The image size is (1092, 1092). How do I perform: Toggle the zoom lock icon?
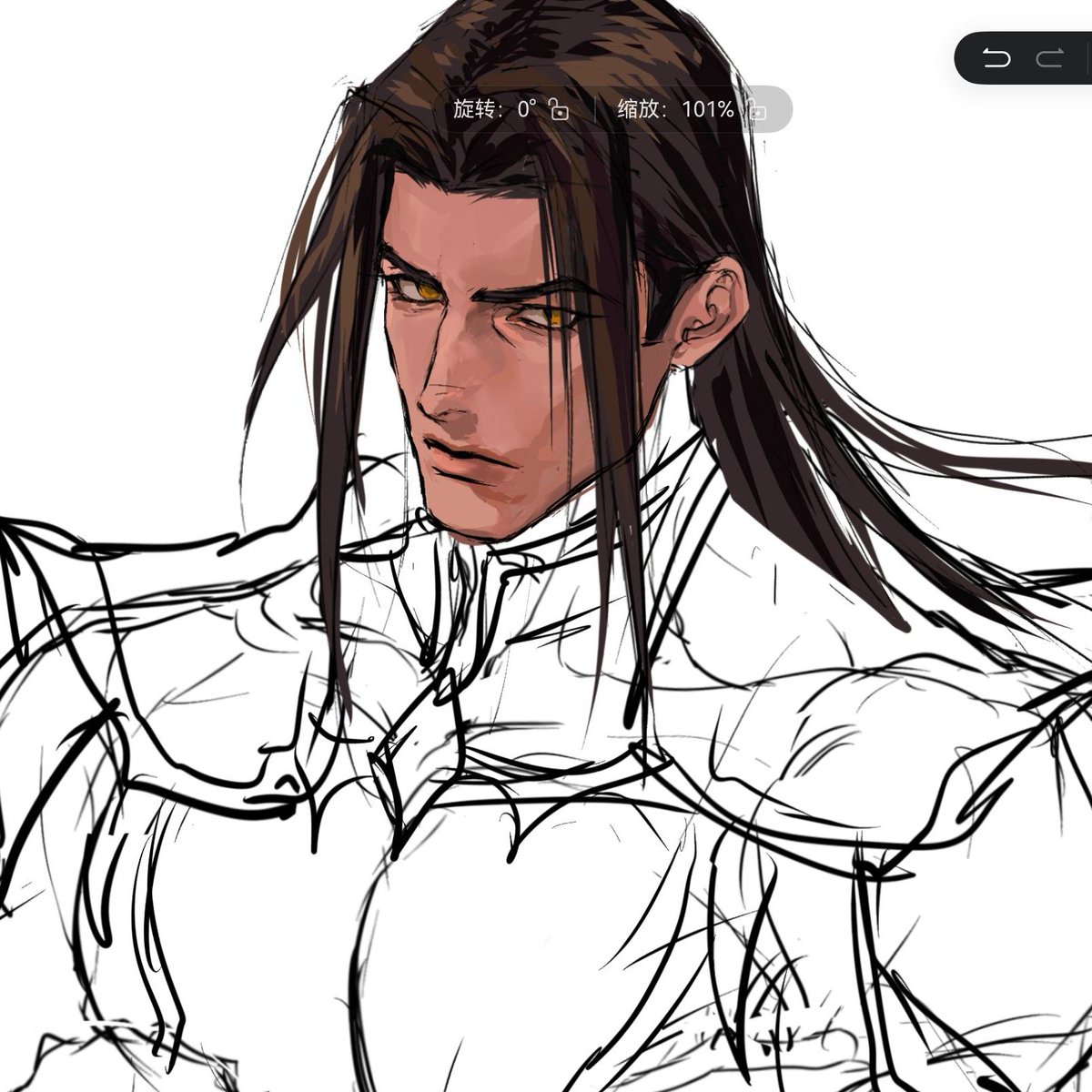pyautogui.click(x=756, y=110)
